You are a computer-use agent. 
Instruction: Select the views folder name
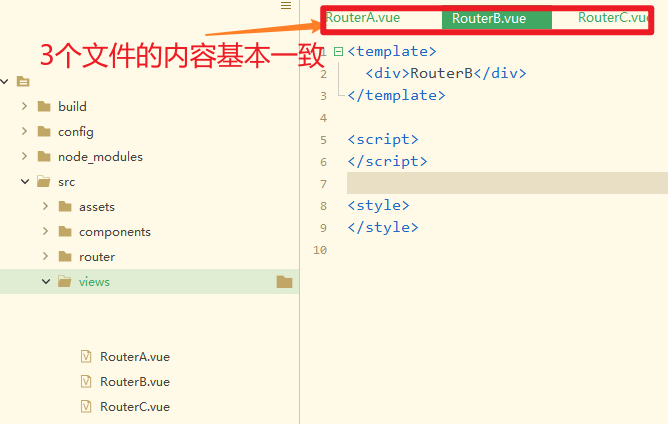click(x=95, y=282)
